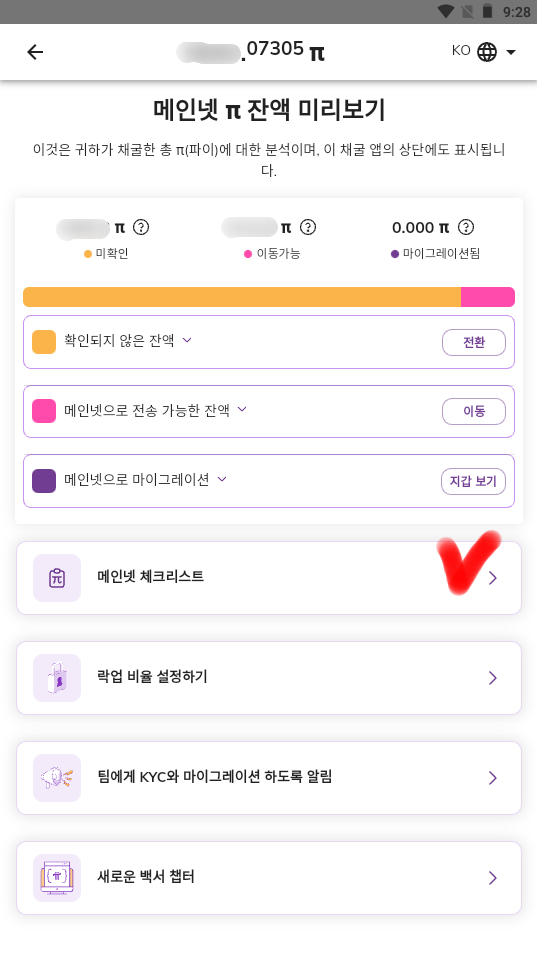Open help icon beside 0.000 π 마이그레이션됨
Viewport: 537px width, 960px height.
point(466,227)
